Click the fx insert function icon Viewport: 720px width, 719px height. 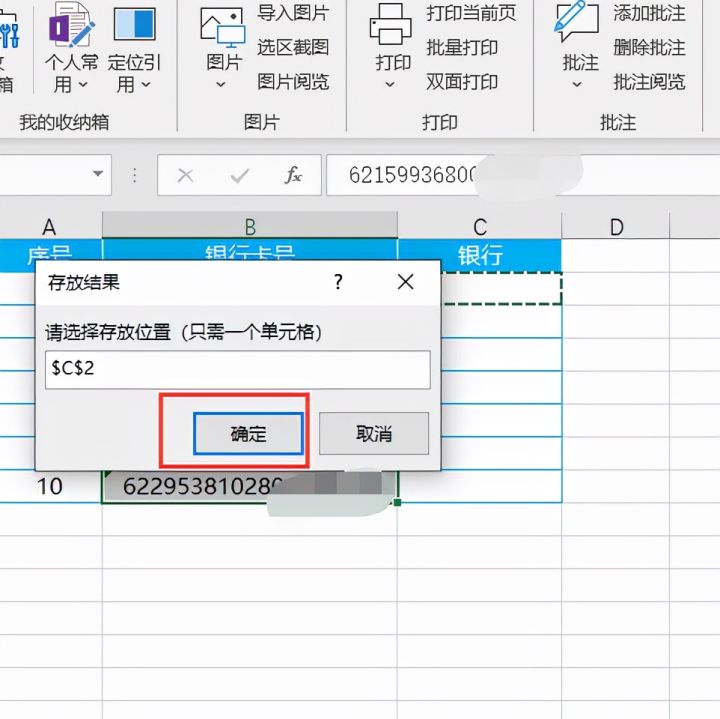point(293,175)
